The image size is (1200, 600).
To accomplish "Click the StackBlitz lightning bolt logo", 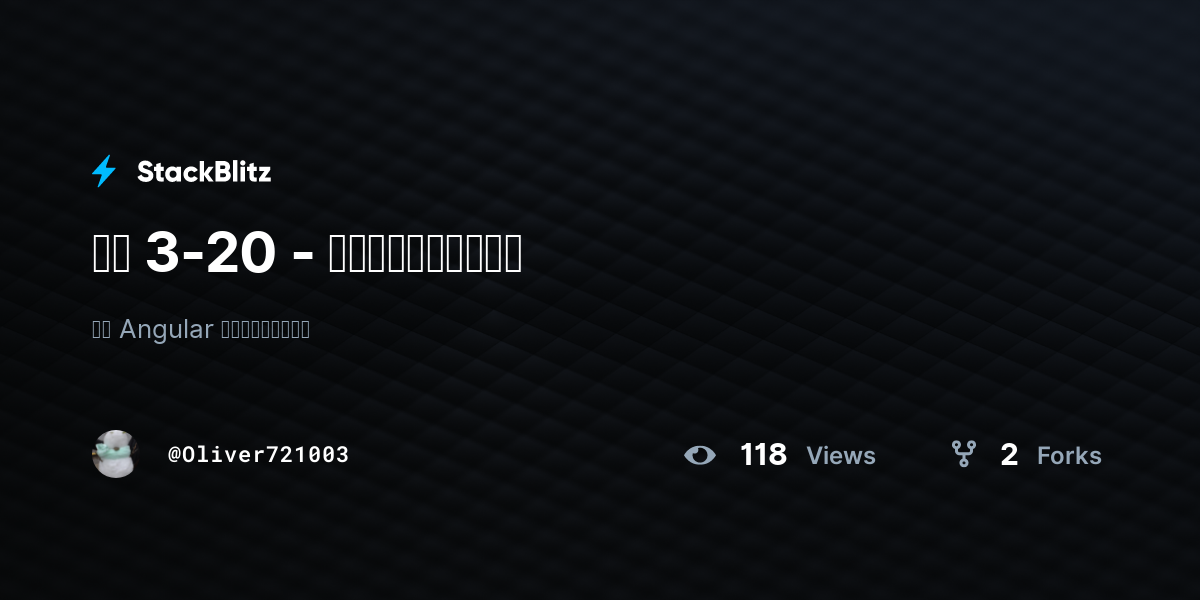I will point(104,172).
